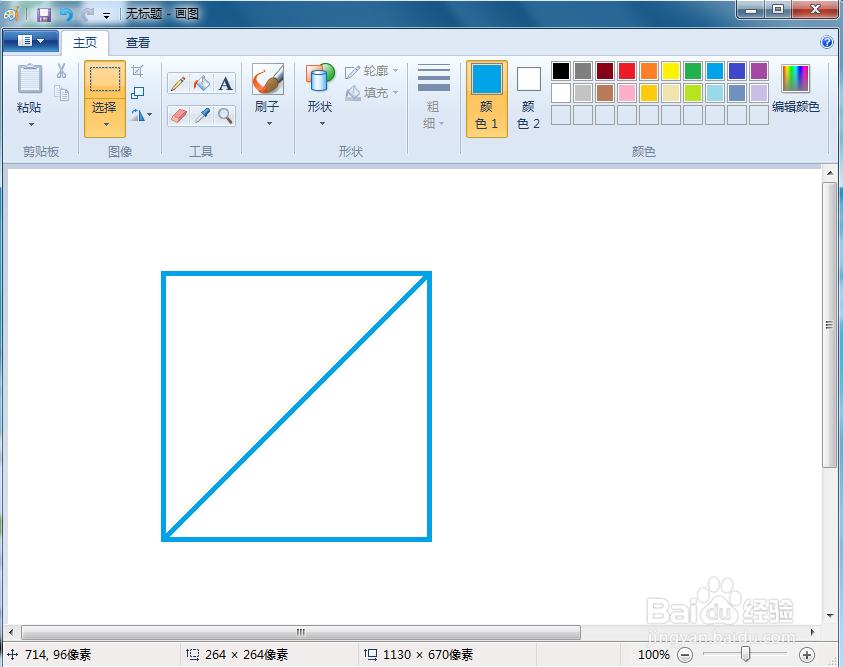Image resolution: width=843 pixels, height=667 pixels.
Task: Pick the black color swatch
Action: (561, 71)
